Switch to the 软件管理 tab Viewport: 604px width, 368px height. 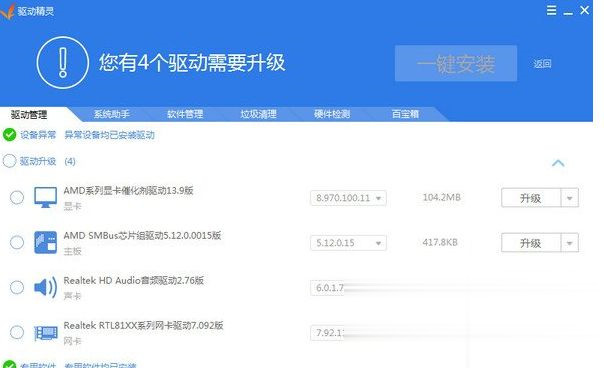[x=185, y=114]
